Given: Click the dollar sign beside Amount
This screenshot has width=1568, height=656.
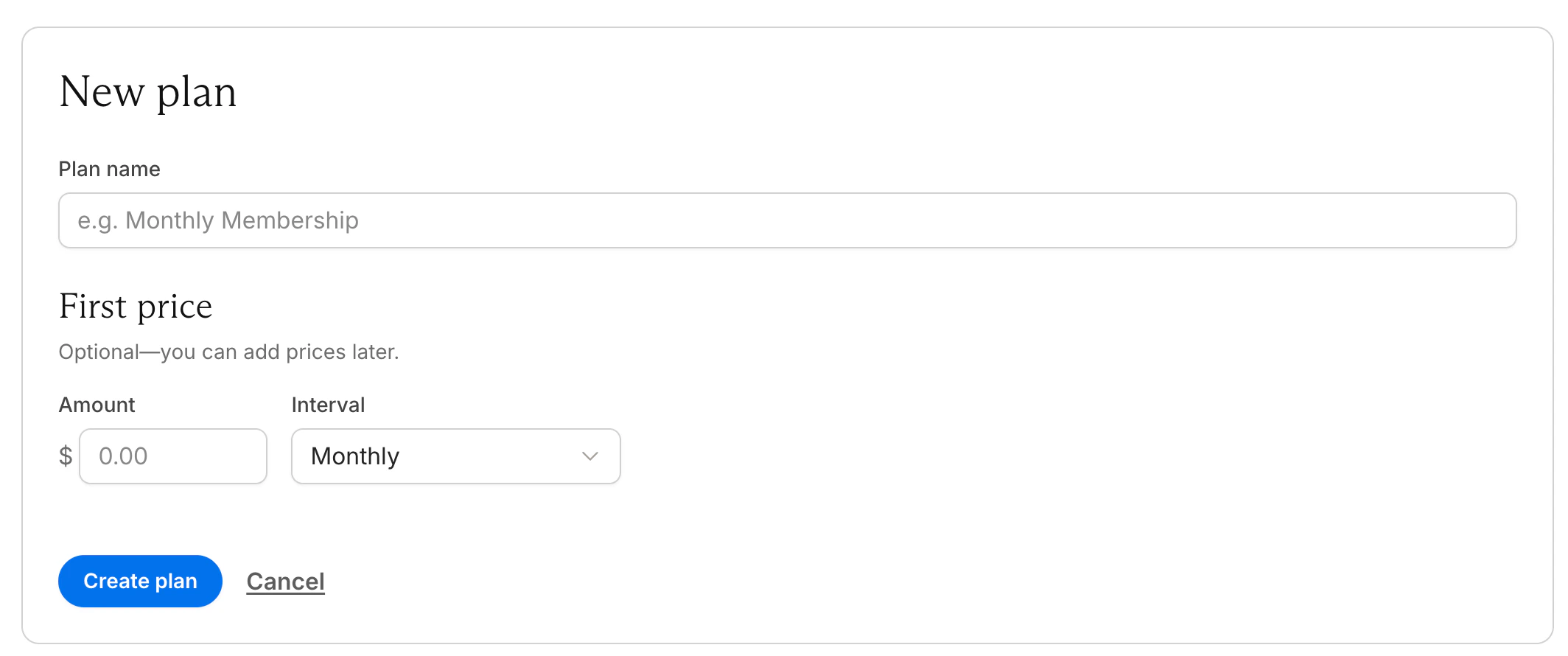Looking at the screenshot, I should 65,456.
